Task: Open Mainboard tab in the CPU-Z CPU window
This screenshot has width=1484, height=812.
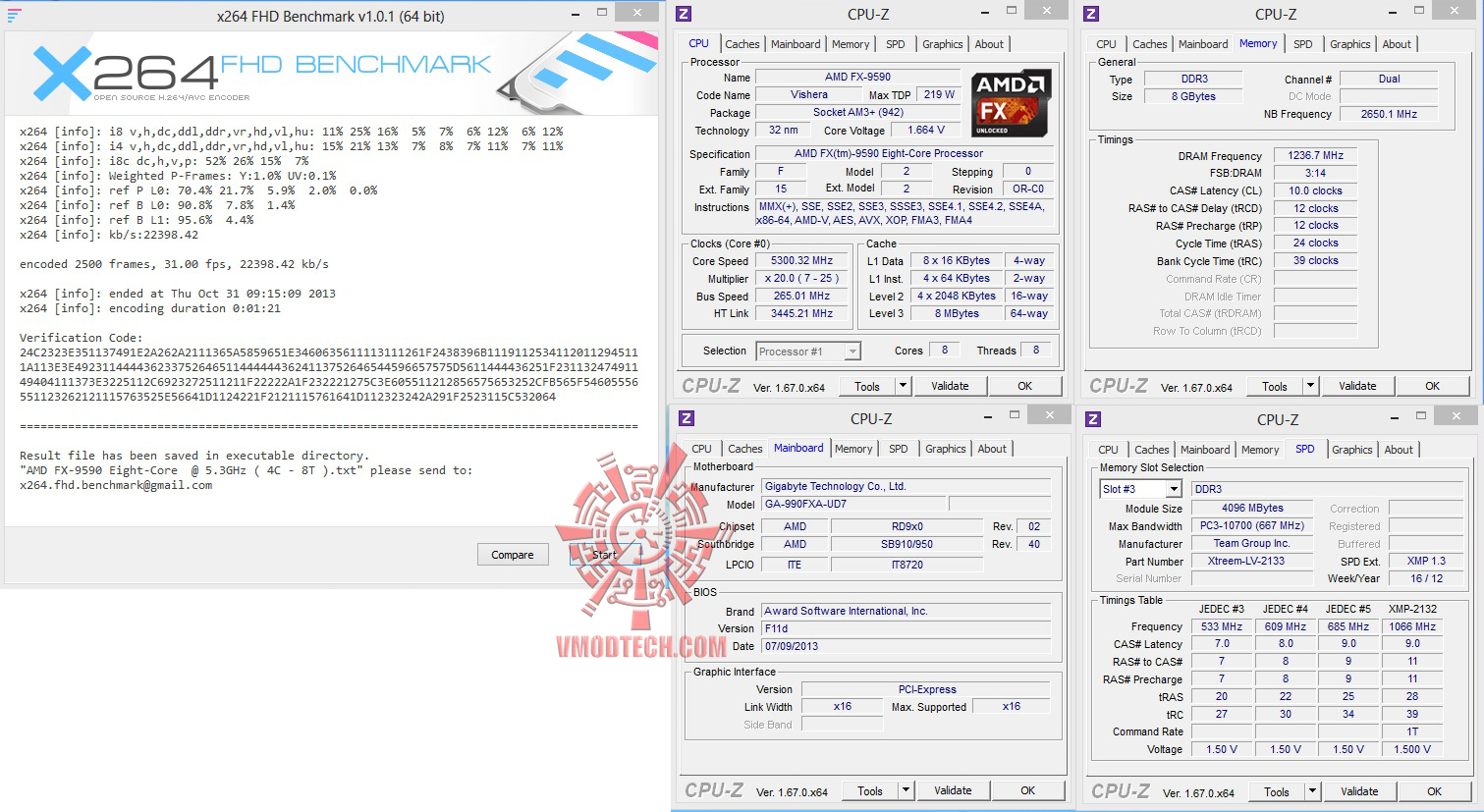Action: [796, 44]
